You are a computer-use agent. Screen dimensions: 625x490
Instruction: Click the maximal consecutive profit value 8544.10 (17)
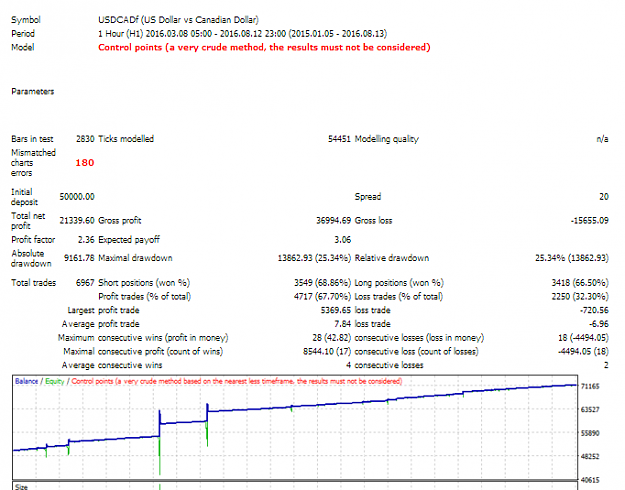[x=327, y=352]
